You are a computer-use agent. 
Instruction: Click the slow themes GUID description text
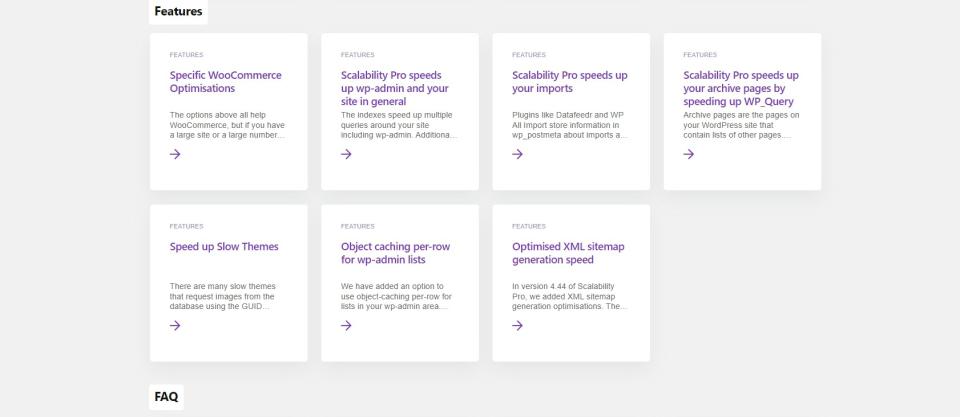tap(222, 296)
